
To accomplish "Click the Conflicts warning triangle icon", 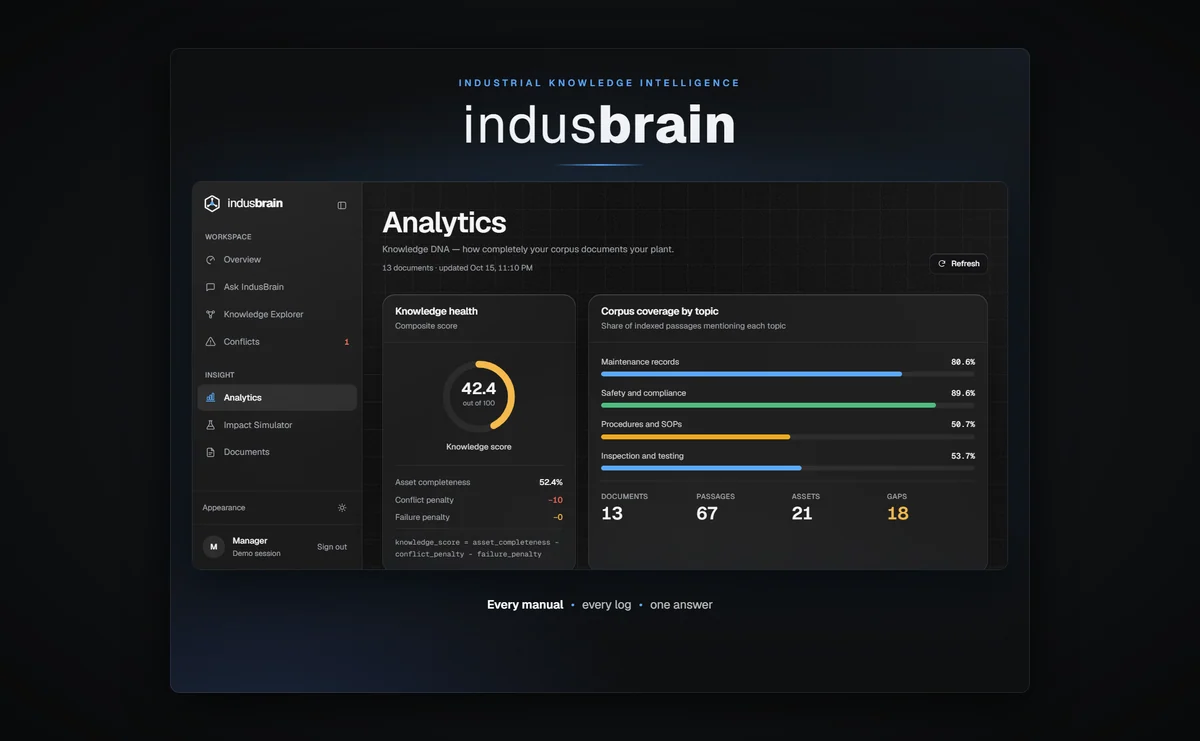I will click(x=210, y=342).
